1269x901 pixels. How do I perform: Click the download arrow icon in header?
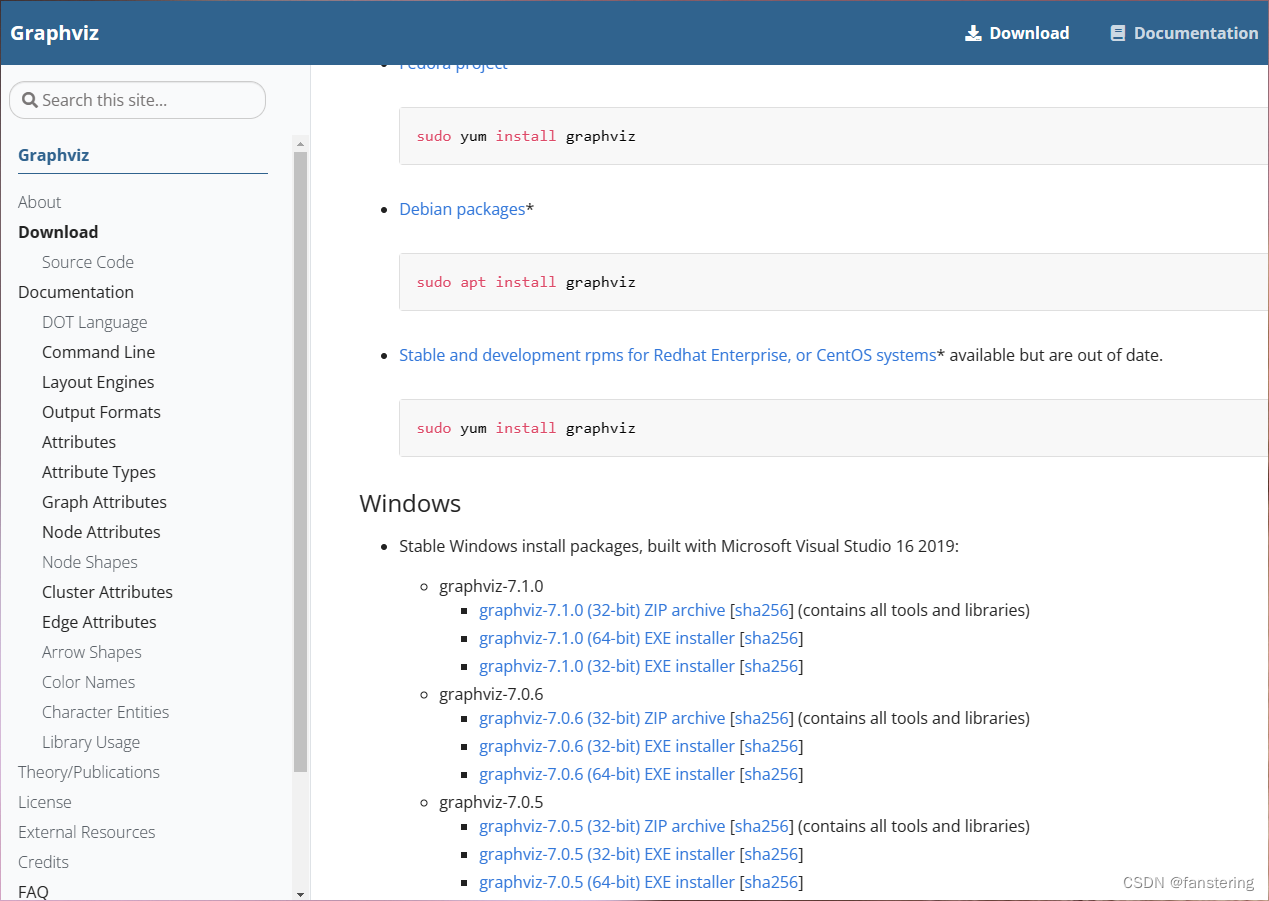point(973,33)
